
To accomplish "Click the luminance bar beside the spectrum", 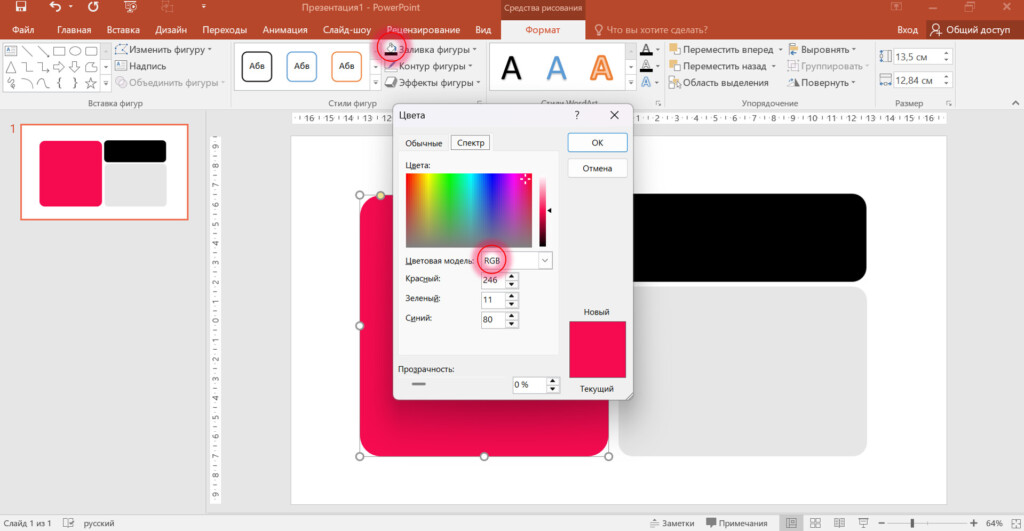I will [542, 210].
